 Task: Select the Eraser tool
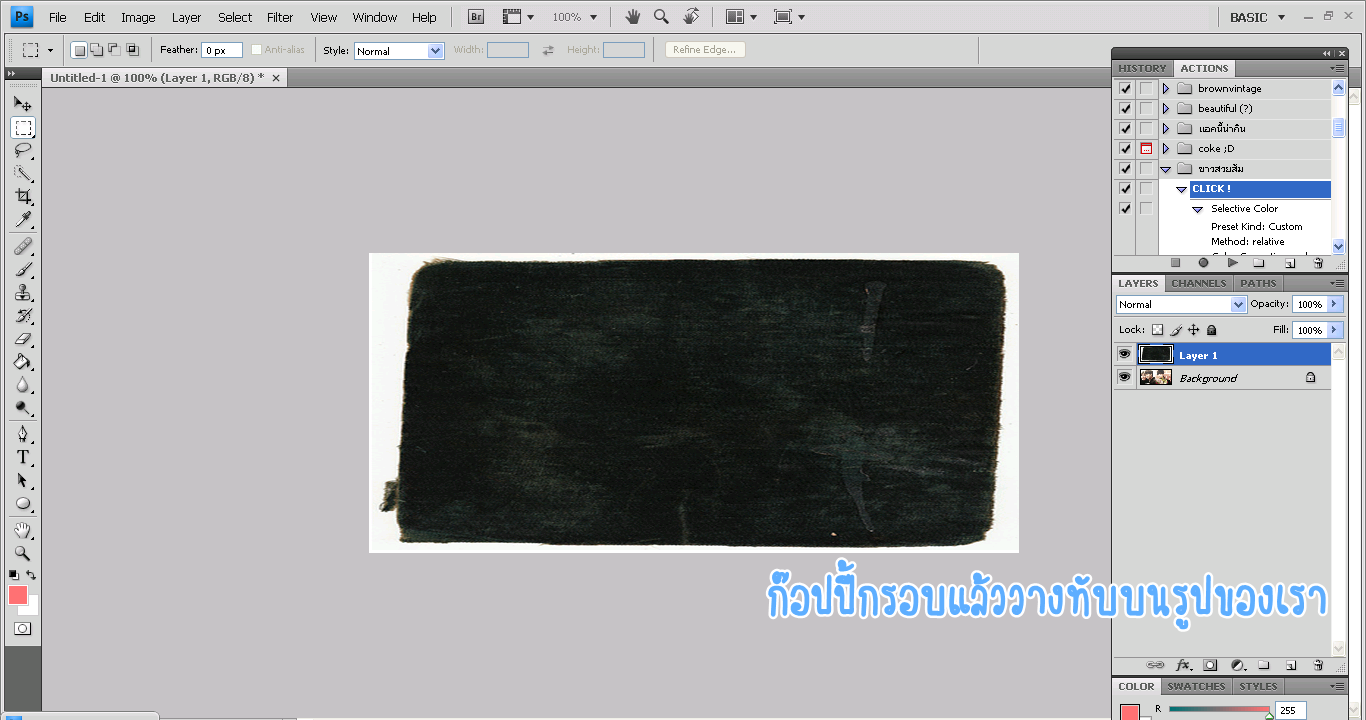(23, 338)
